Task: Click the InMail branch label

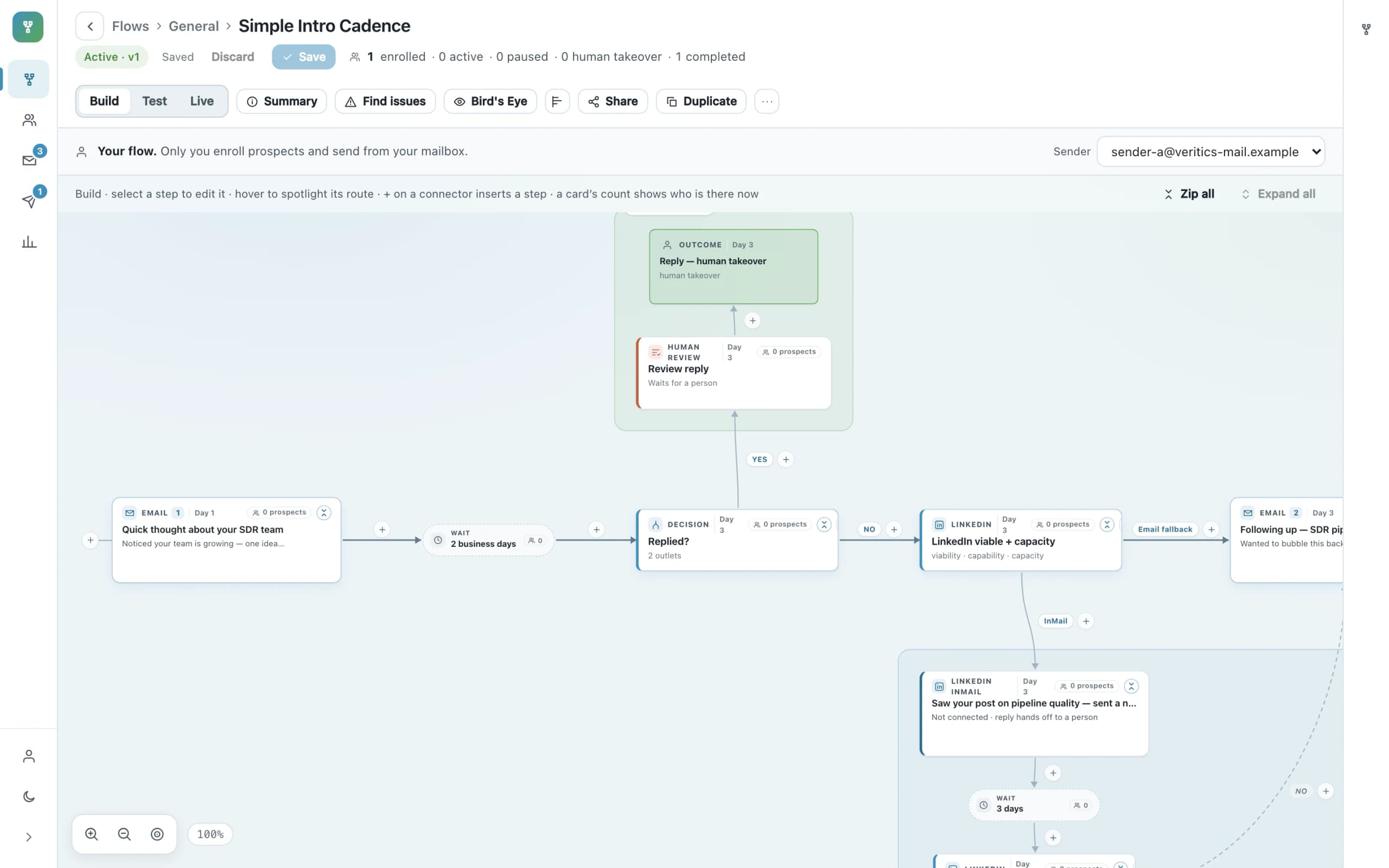Action: pyautogui.click(x=1055, y=621)
